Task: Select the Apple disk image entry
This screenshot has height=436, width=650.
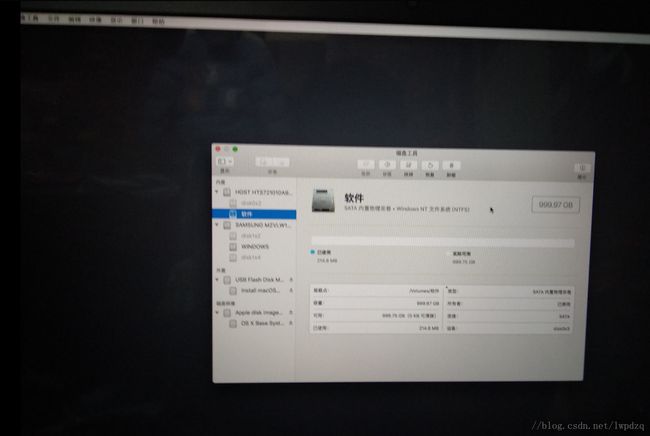Action: pyautogui.click(x=254, y=312)
